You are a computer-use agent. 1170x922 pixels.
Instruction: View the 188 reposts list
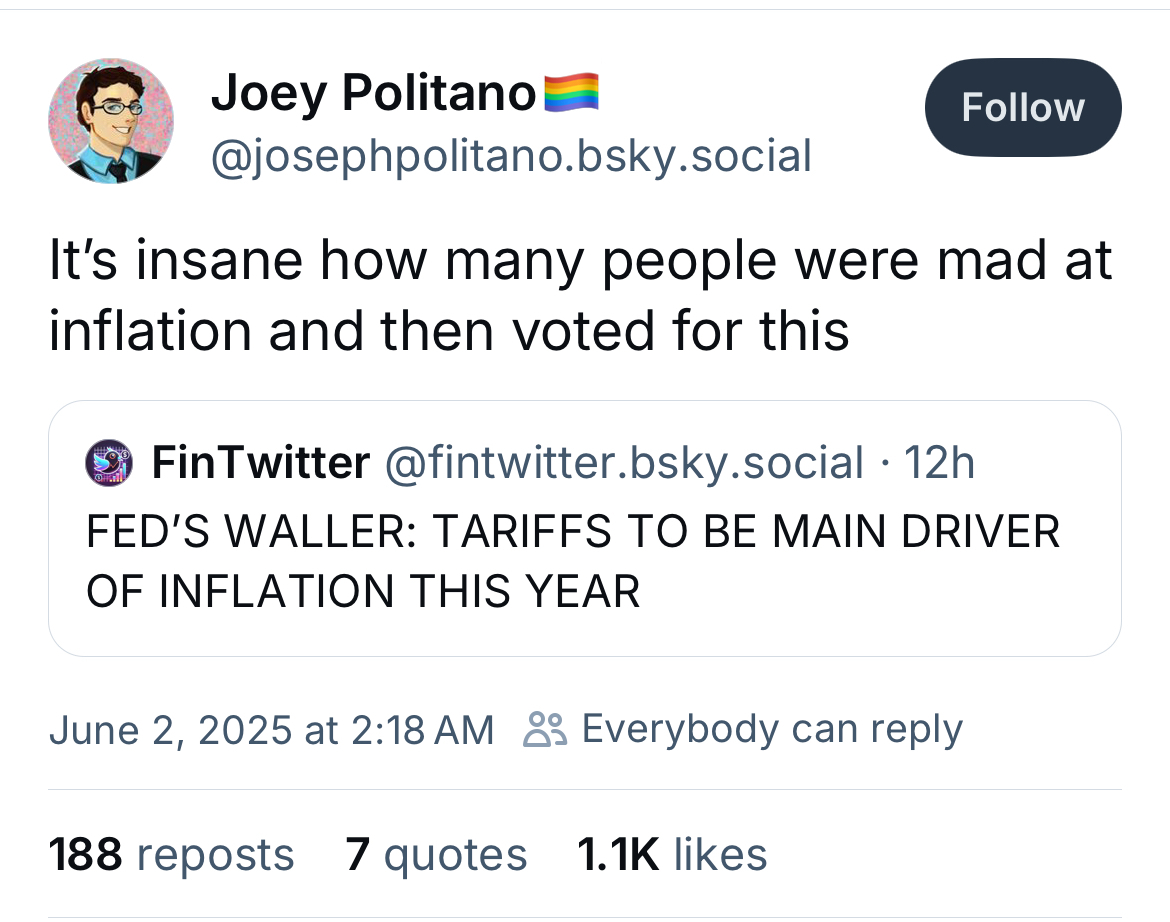pyautogui.click(x=171, y=855)
